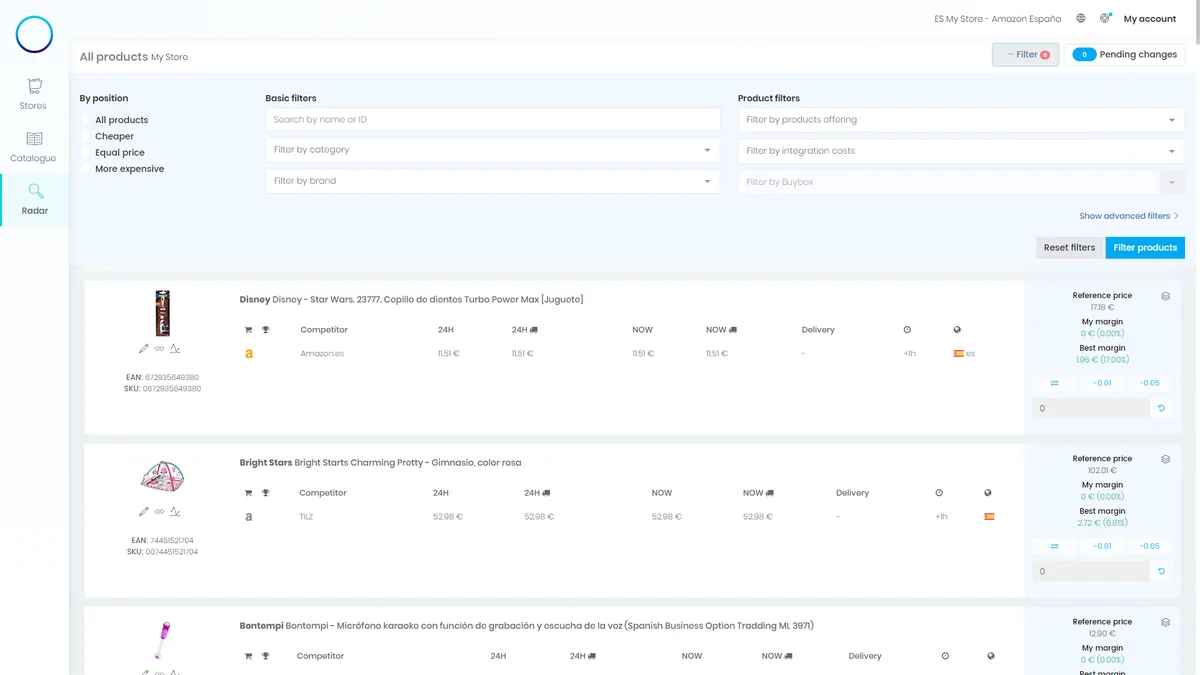The width and height of the screenshot is (1200, 675).
Task: Edit the Bright Starts Gimnasio product (pencil)
Action: point(144,512)
